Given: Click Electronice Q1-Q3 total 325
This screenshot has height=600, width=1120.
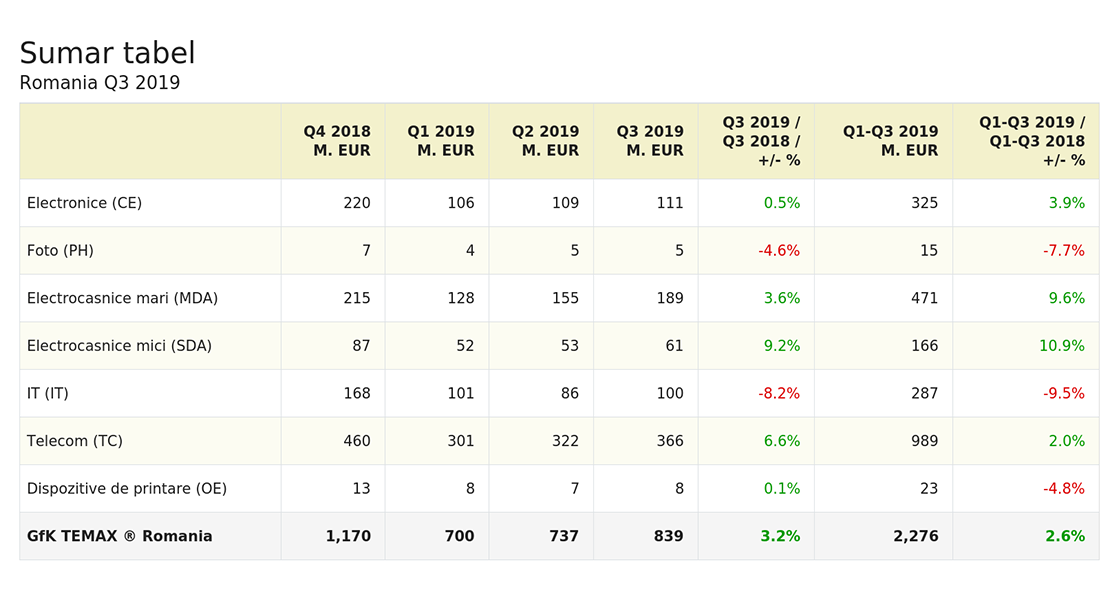Looking at the screenshot, I should pos(924,203).
